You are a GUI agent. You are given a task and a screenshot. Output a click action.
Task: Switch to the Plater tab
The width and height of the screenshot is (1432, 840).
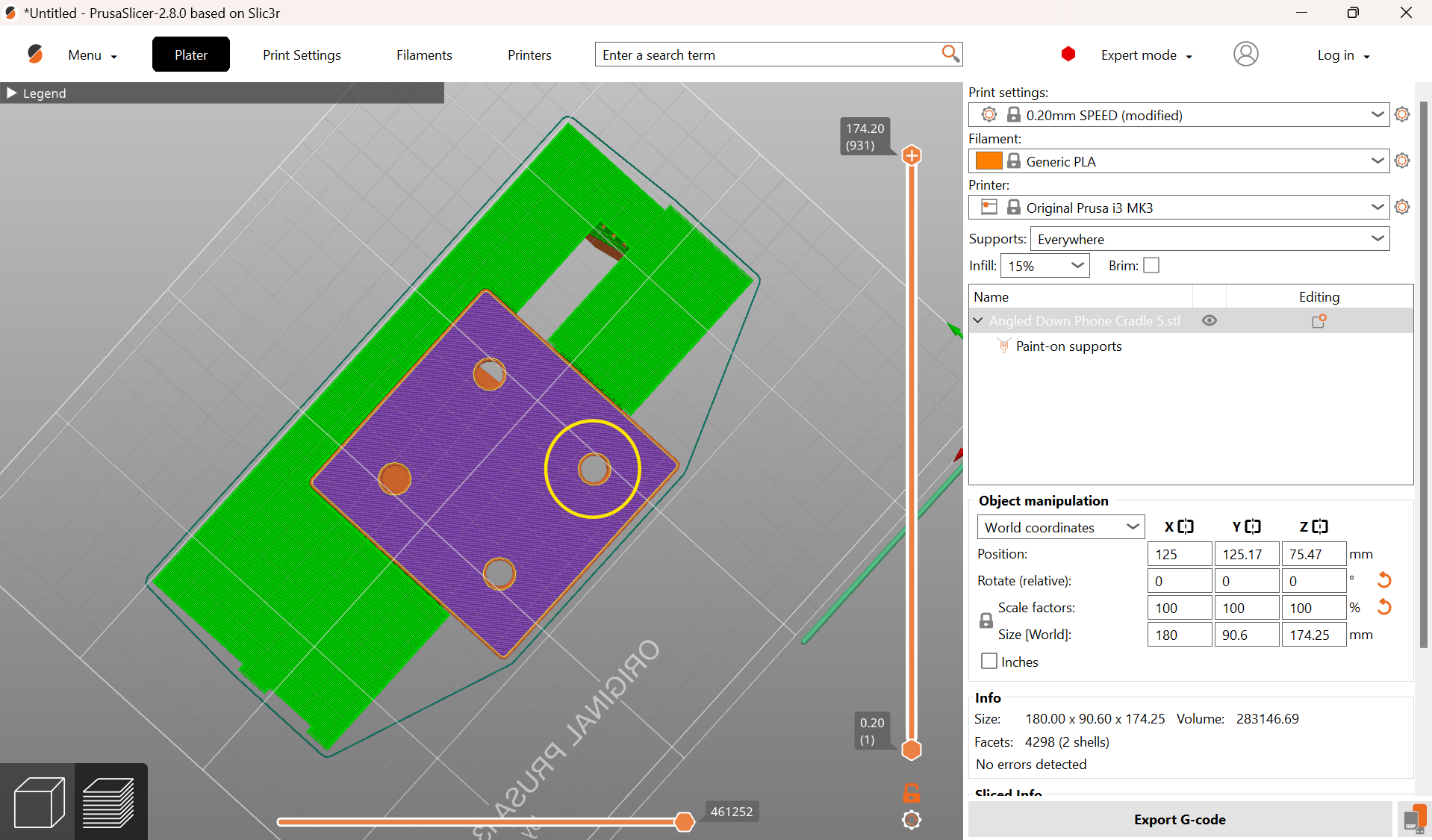point(191,55)
